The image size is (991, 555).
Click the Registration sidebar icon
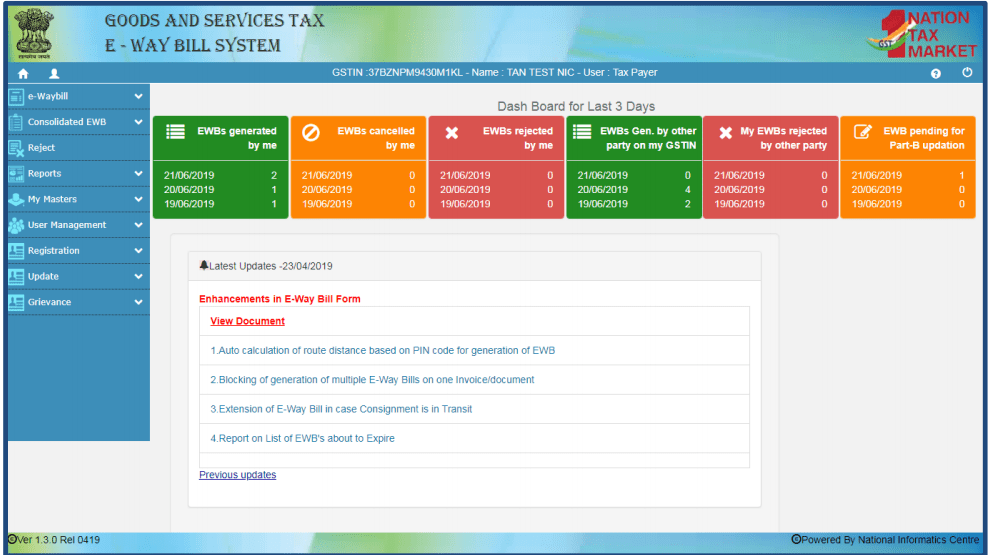[x=16, y=251]
